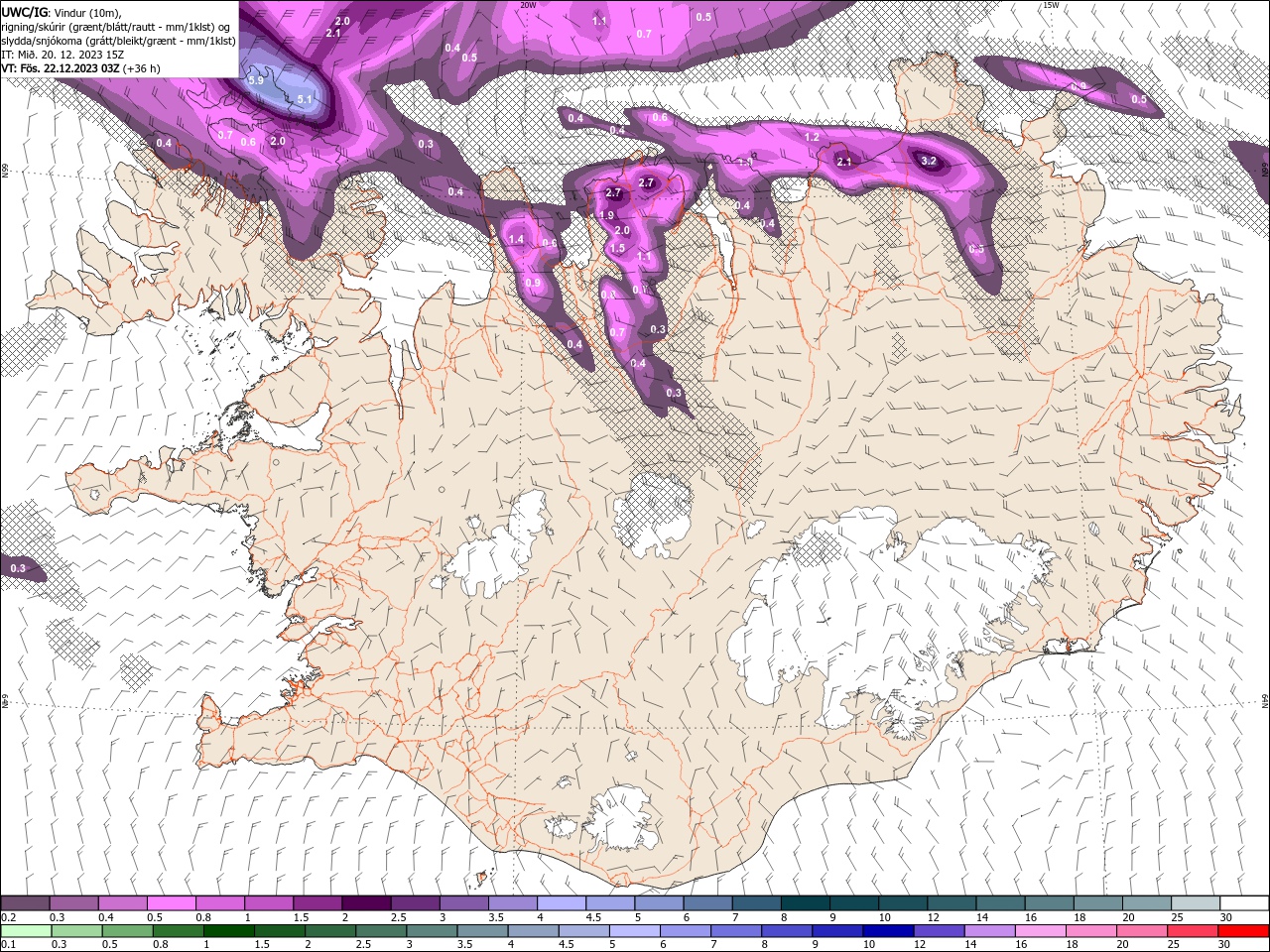Screen dimensions: 1270x952
Task: Click the 0.9 value label on the map
Action: point(533,283)
